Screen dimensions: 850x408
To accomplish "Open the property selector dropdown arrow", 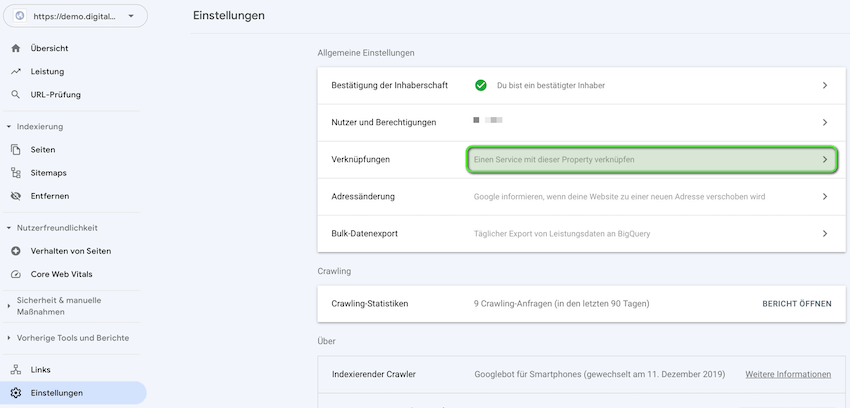I will coord(131,16).
